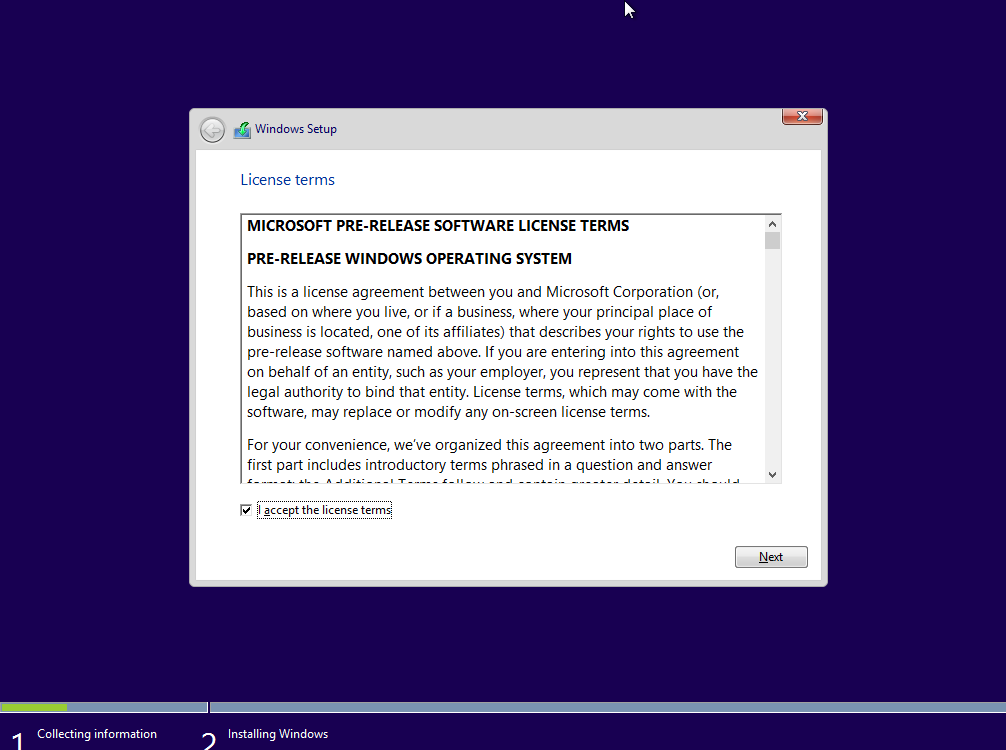Click the green setup progress bar segment
This screenshot has width=1006, height=750.
(34, 707)
